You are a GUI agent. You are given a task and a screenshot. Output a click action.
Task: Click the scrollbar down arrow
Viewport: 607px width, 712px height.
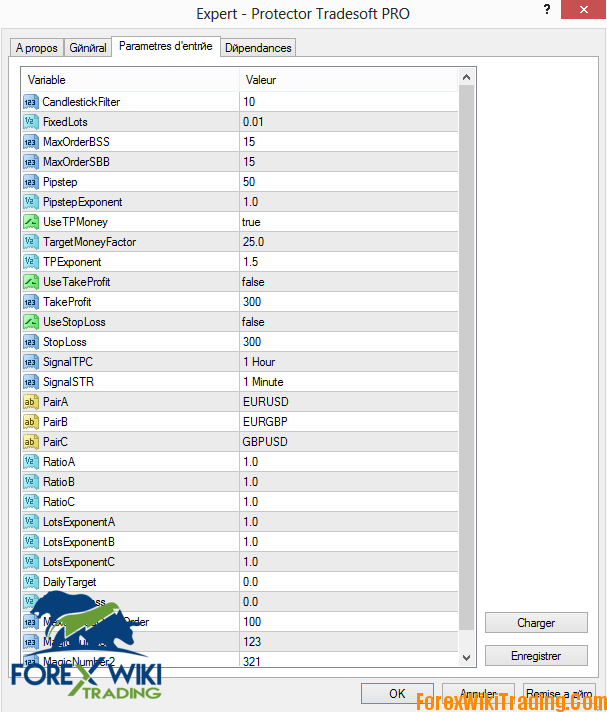[x=466, y=658]
